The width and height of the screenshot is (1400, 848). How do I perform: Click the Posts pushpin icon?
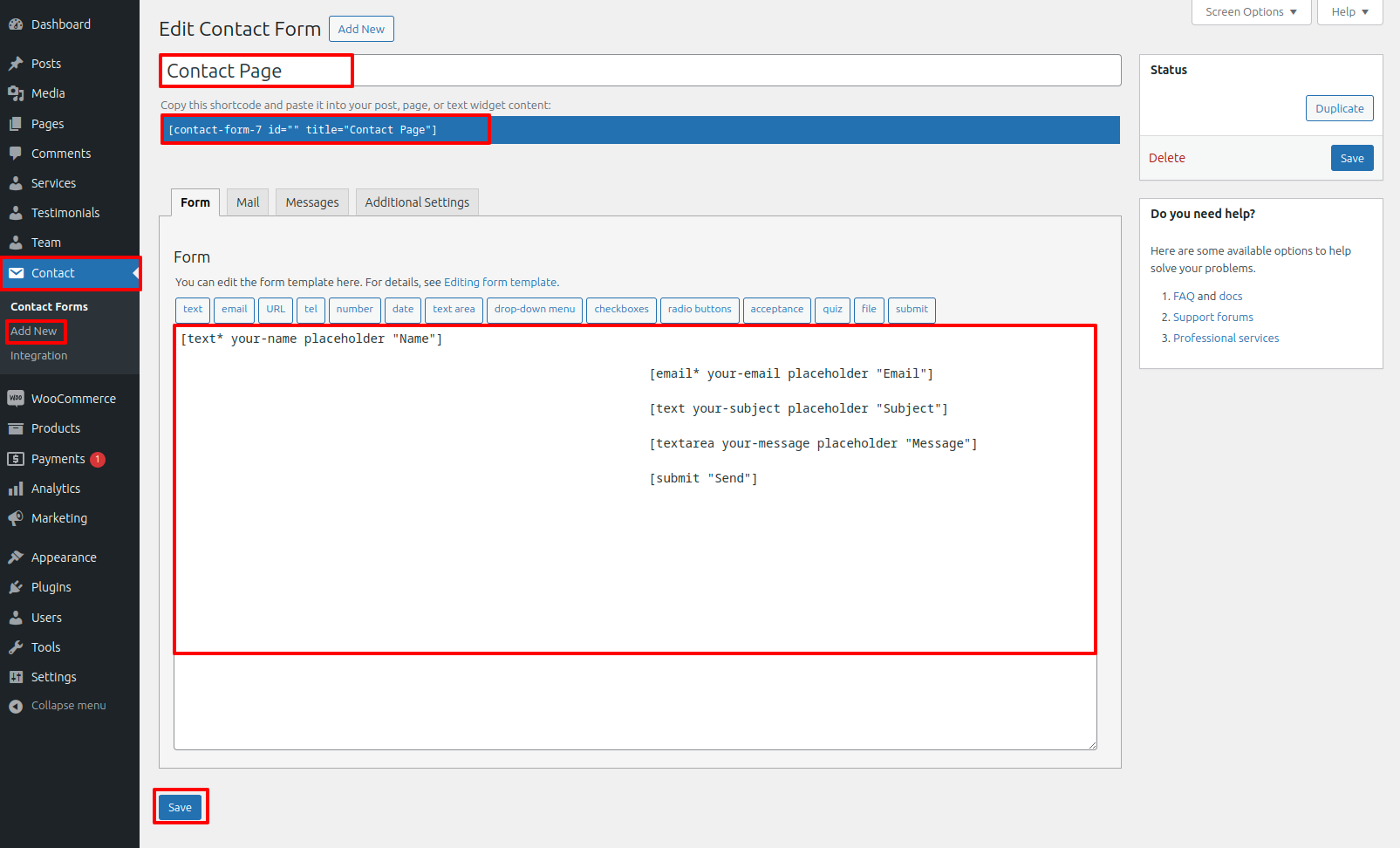click(16, 64)
